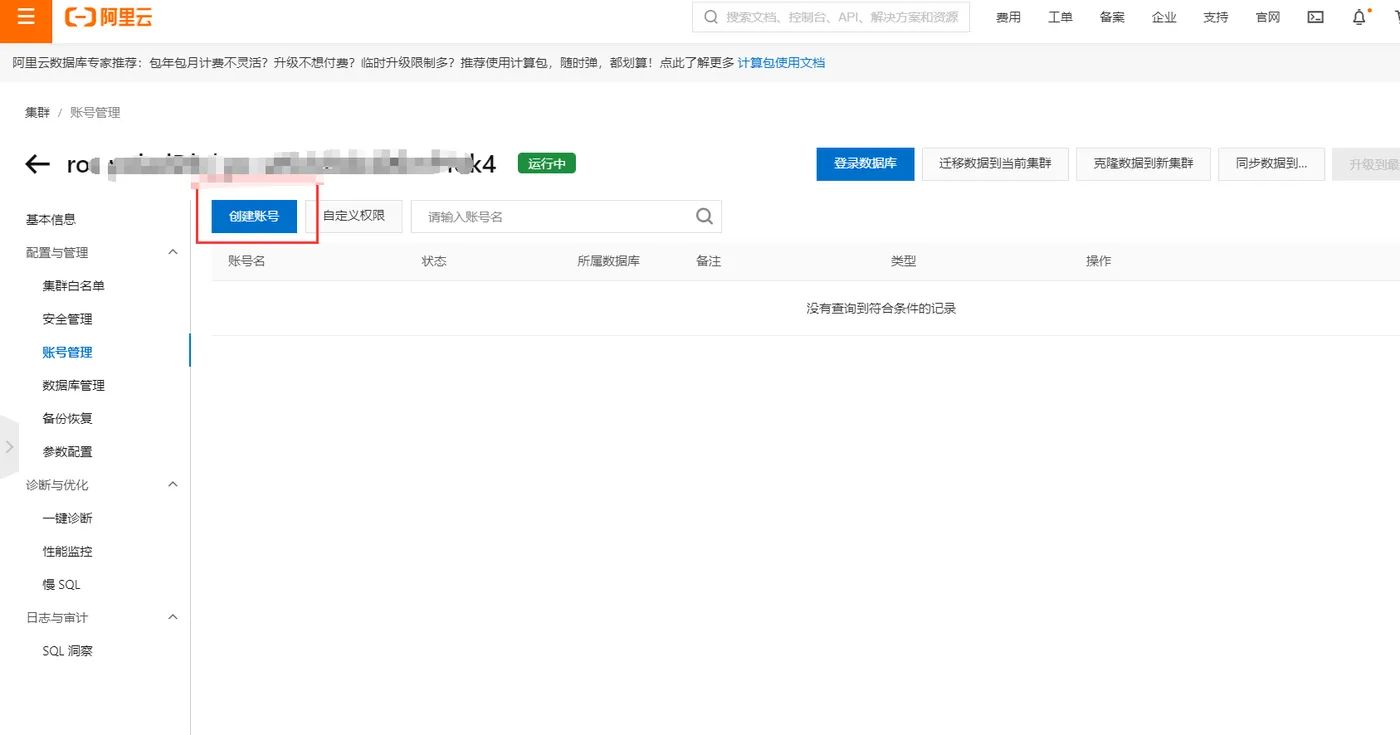Focus the 请输入账号名 search field
The height and width of the screenshot is (735, 1400).
[566, 216]
